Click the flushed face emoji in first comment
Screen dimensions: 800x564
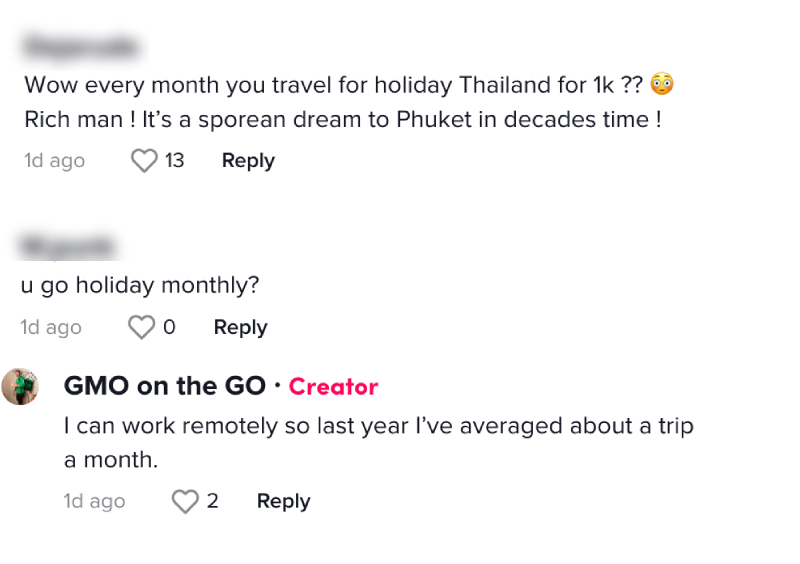point(662,84)
